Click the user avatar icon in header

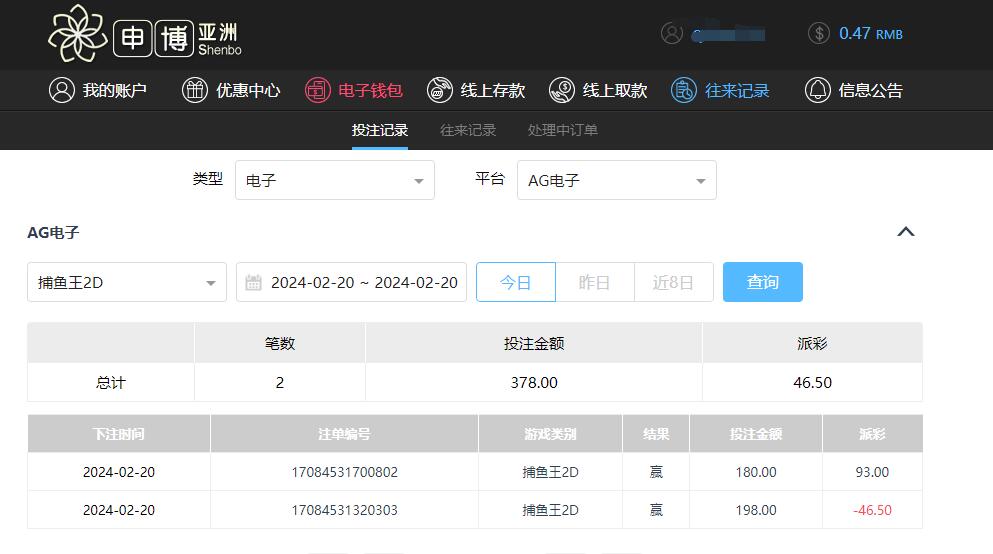[x=672, y=33]
